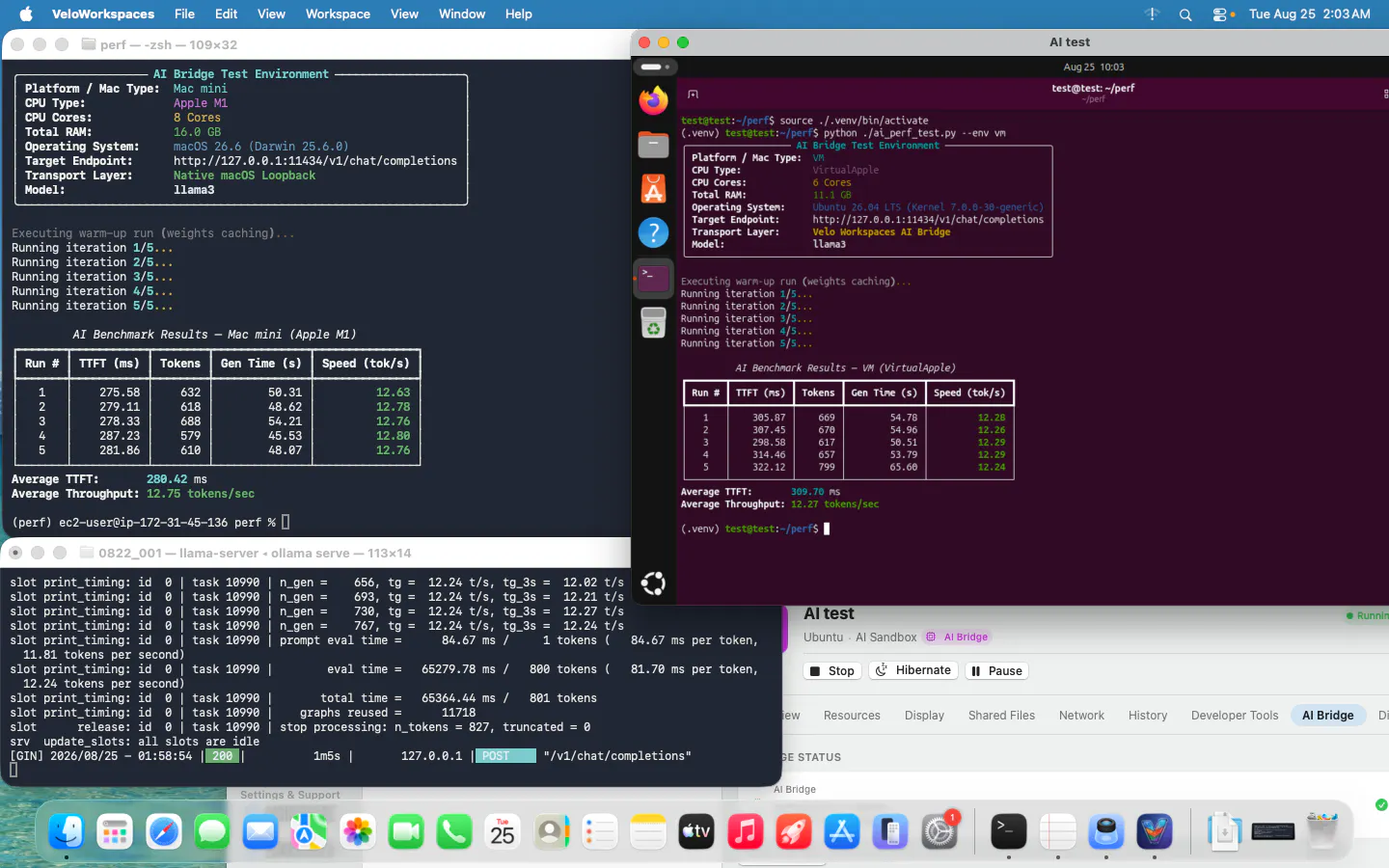Image resolution: width=1389 pixels, height=868 pixels.
Task: Launch Ubuntu App Center from the dock
Action: coord(654,189)
